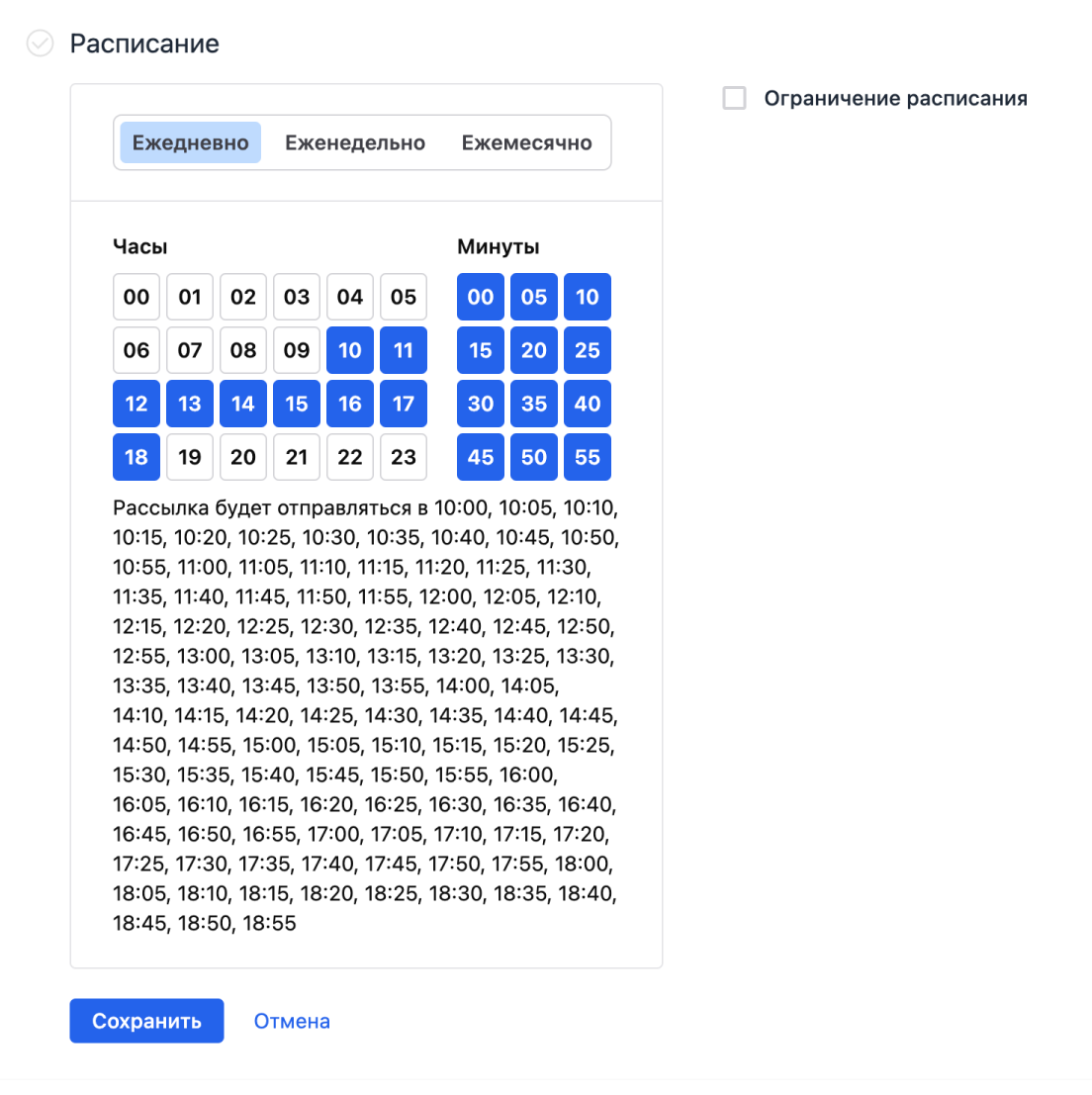Image resolution: width=1092 pixels, height=1095 pixels.
Task: Click the Отмена link
Action: pyautogui.click(x=292, y=1021)
